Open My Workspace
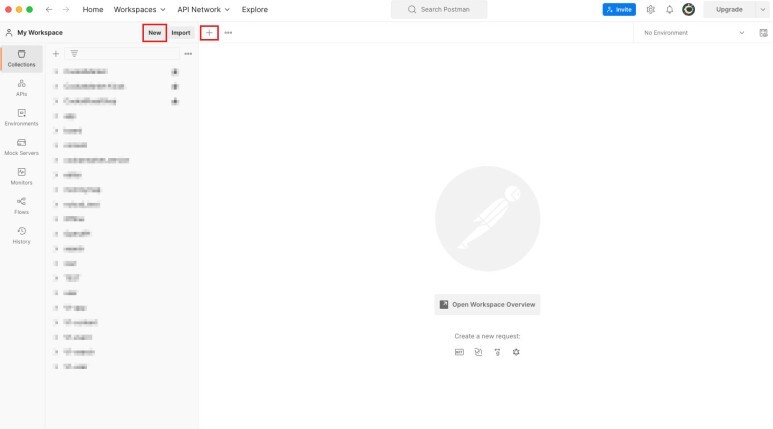 (x=34, y=33)
